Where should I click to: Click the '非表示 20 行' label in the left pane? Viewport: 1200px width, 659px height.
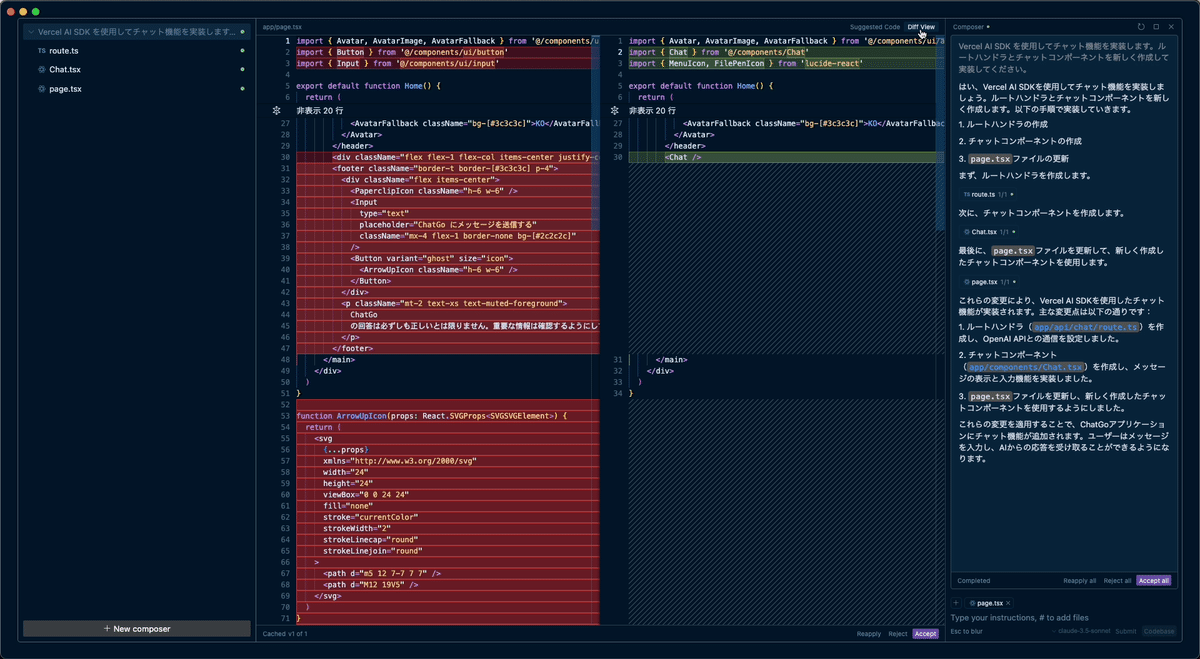(x=319, y=110)
